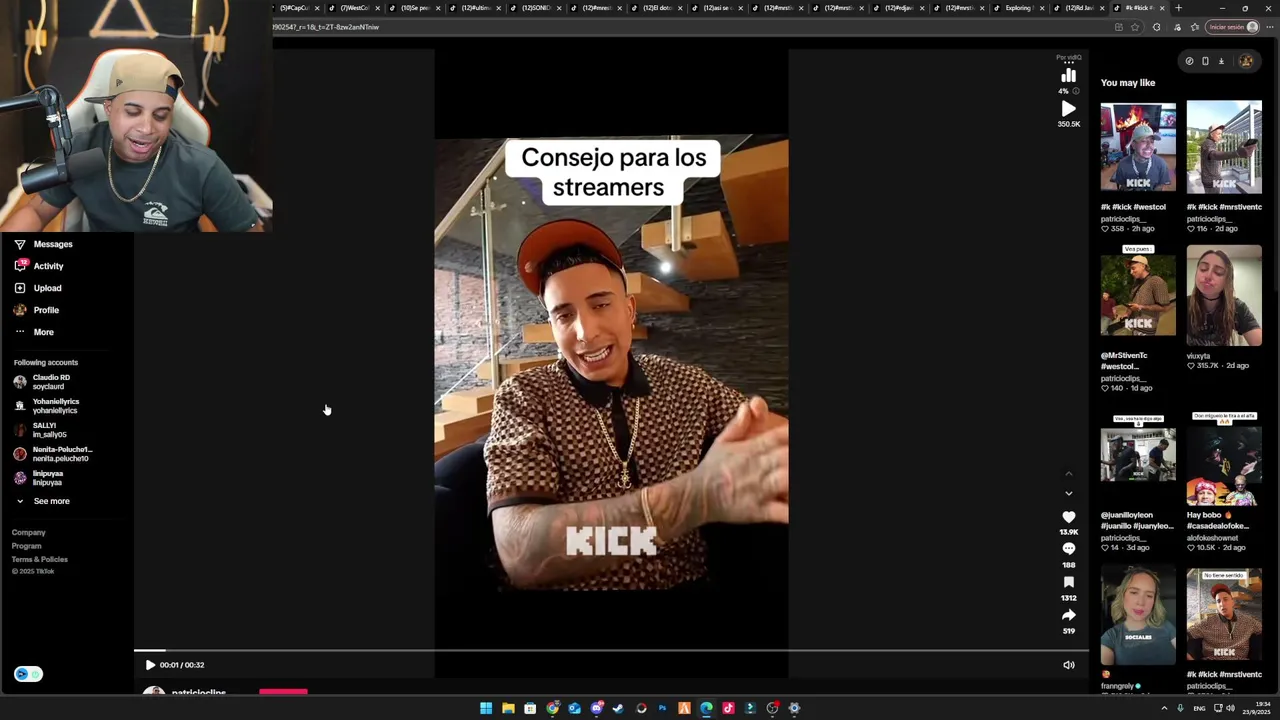1280x720 pixels.
Task: Switch to (12)El doto browser tab
Action: coord(658,8)
